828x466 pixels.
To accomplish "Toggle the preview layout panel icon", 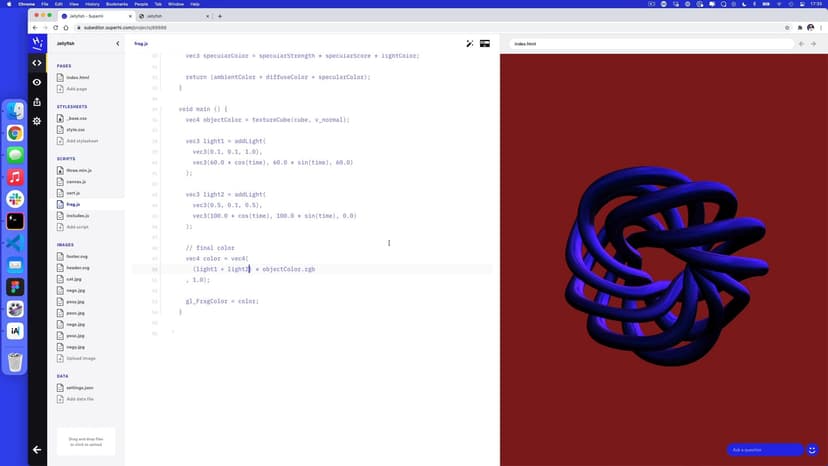I will click(485, 44).
